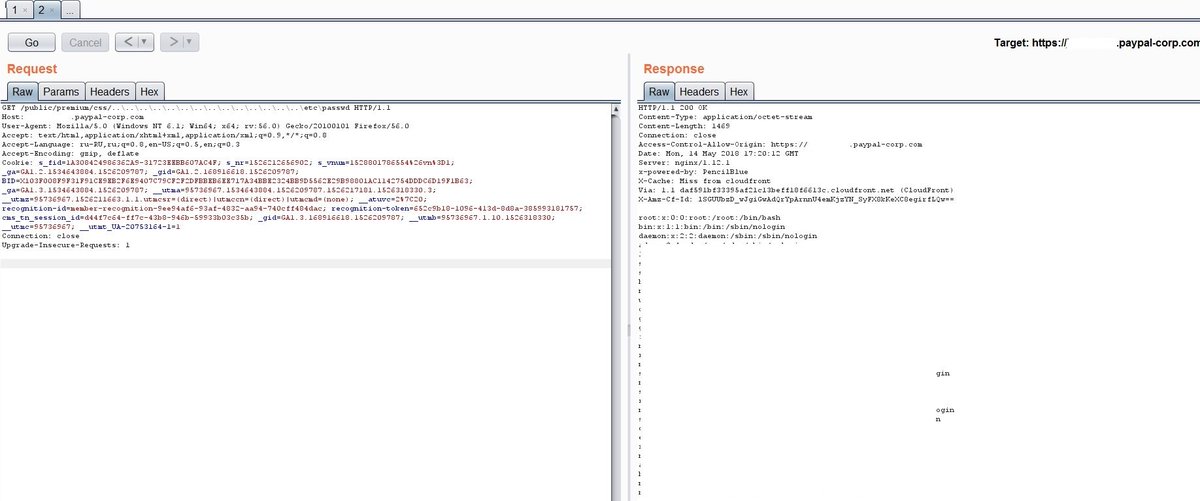Click Connection: close in the Response pane

coord(677,135)
